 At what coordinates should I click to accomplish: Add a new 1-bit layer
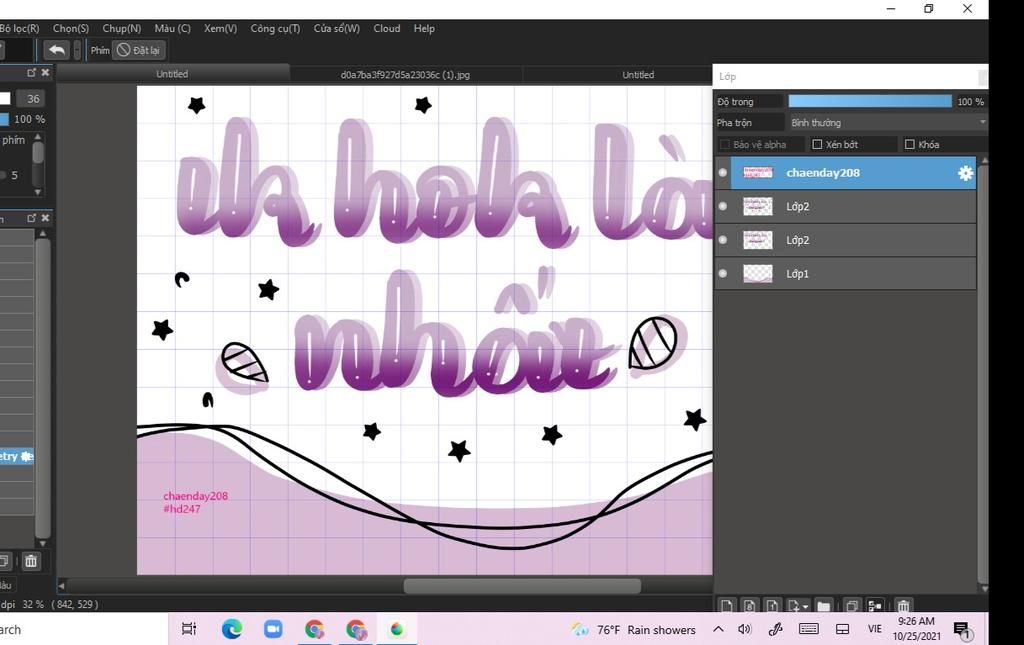point(772,606)
